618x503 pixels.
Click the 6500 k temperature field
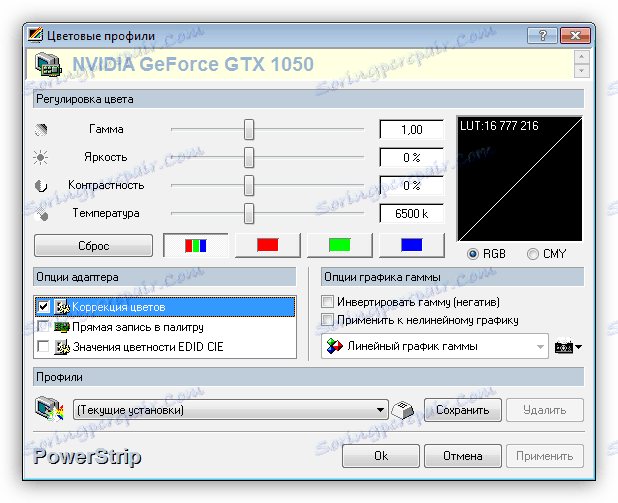pyautogui.click(x=411, y=214)
